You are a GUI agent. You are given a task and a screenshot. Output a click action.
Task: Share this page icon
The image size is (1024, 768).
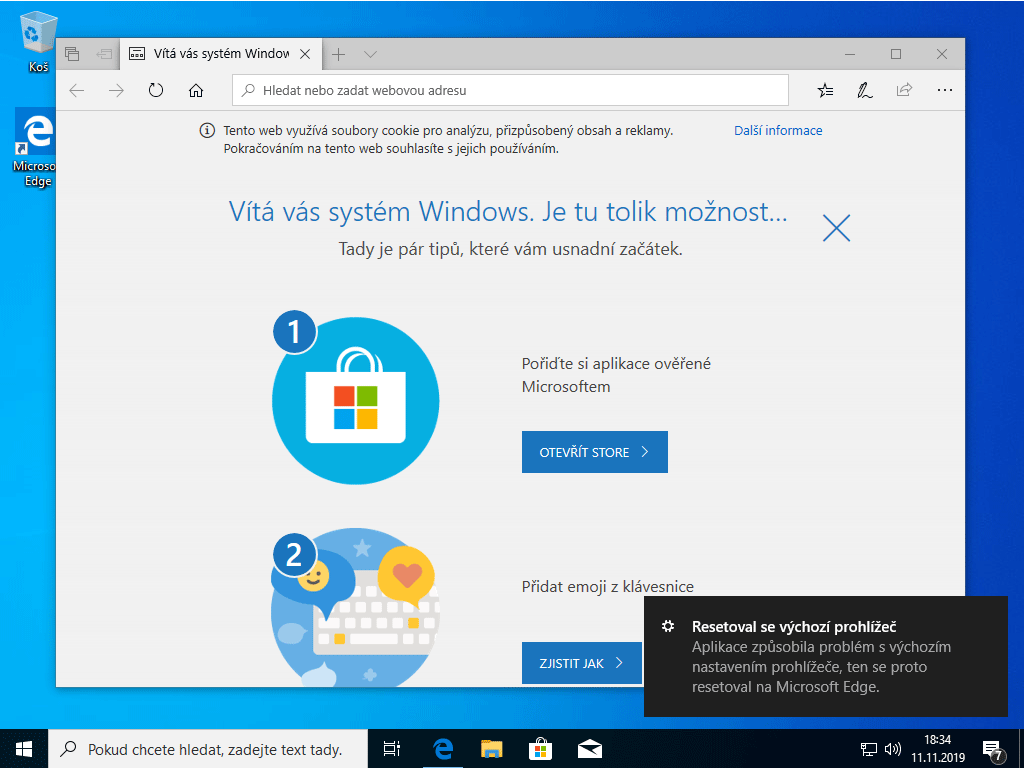[904, 90]
